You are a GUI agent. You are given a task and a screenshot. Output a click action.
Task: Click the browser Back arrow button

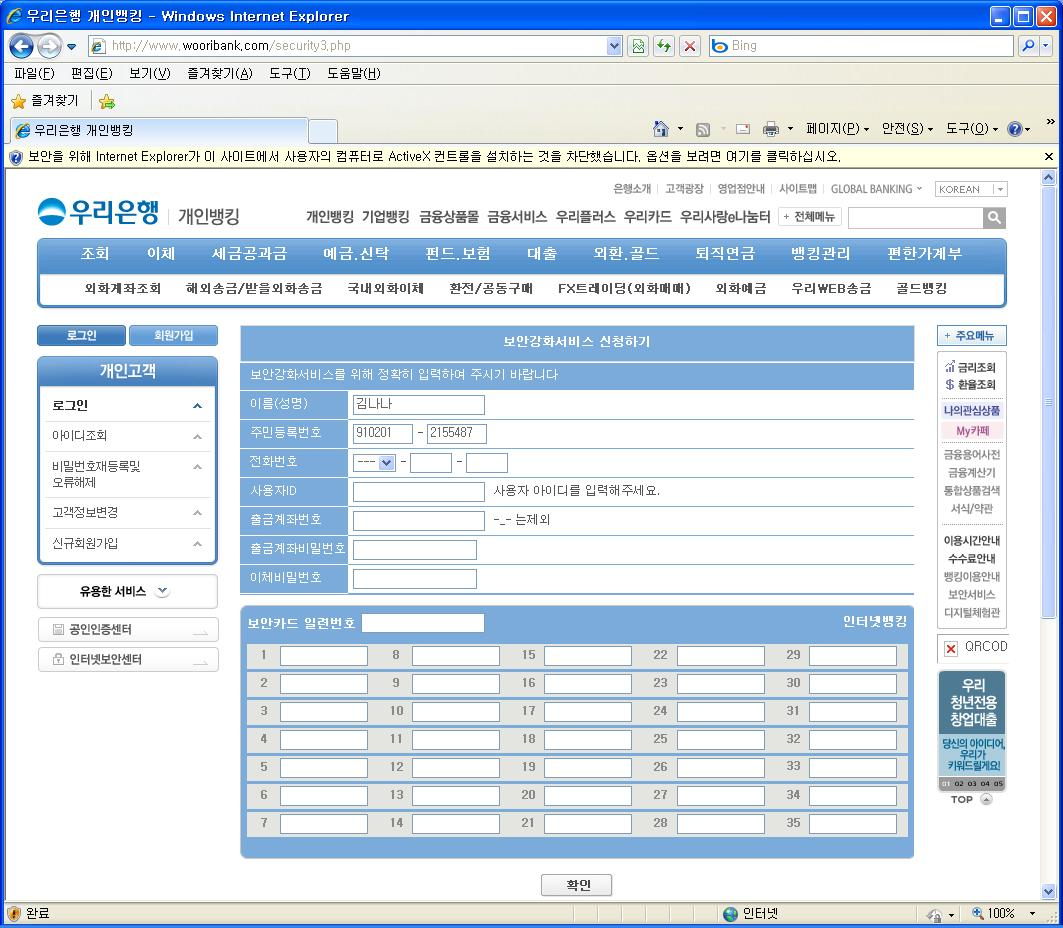tap(21, 45)
